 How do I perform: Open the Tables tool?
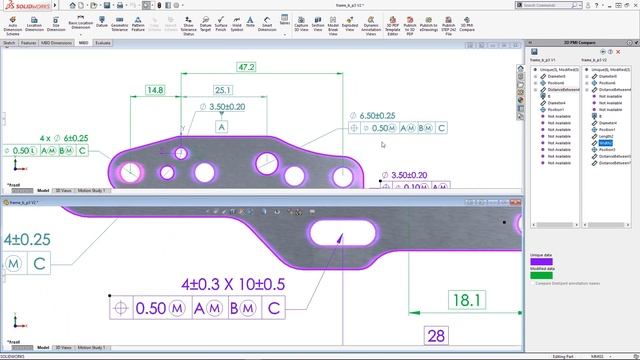click(x=284, y=20)
